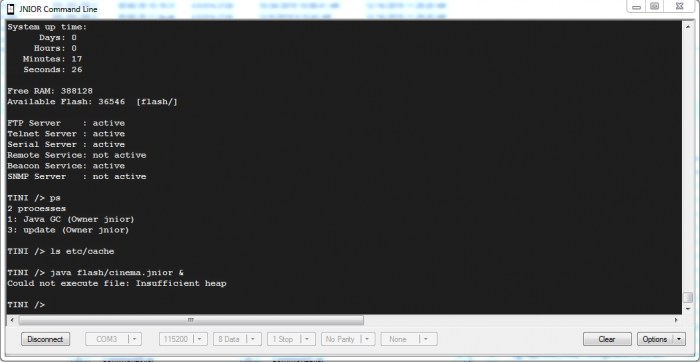Screen dimensions: 700x362
Task: Expand the Options dropdown arrow
Action: (x=679, y=339)
